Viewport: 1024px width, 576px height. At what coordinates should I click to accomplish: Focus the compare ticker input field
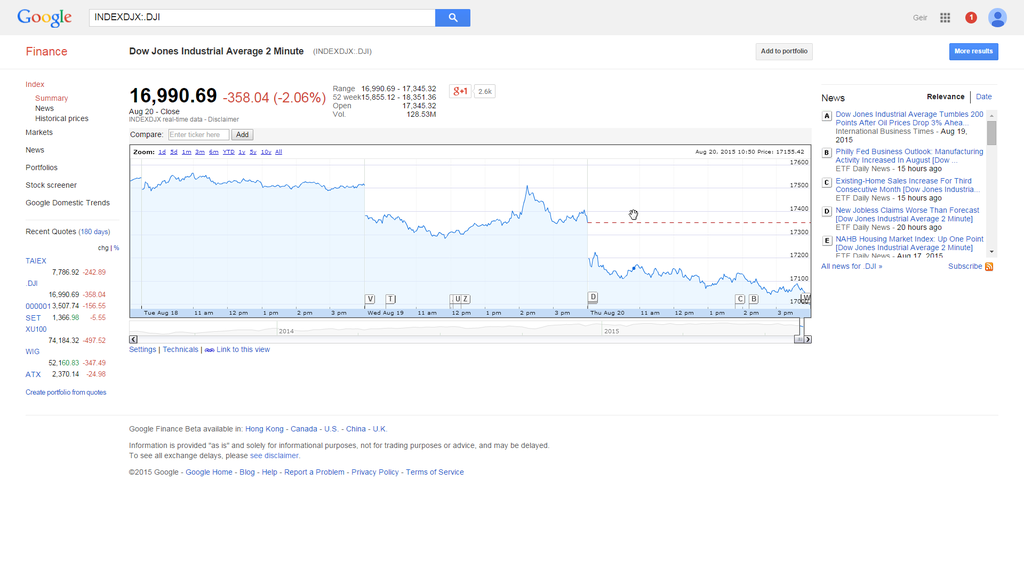[199, 135]
